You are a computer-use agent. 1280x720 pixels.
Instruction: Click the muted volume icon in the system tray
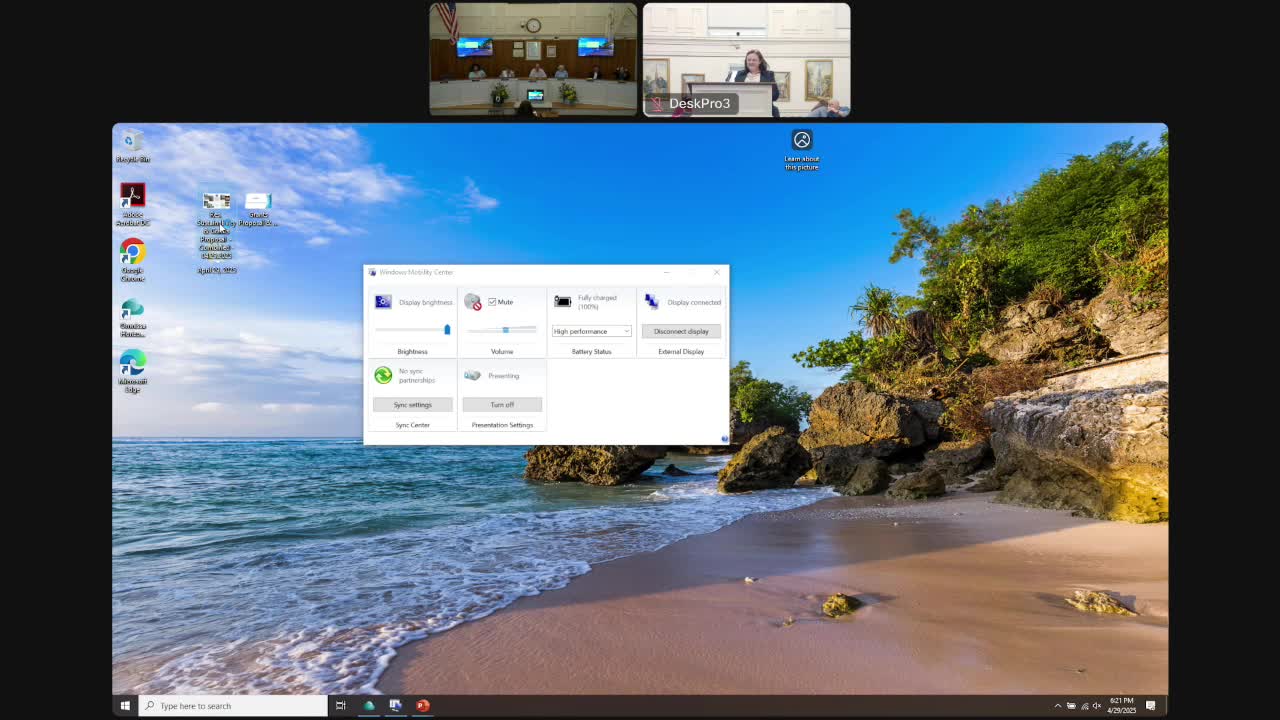coord(1097,706)
